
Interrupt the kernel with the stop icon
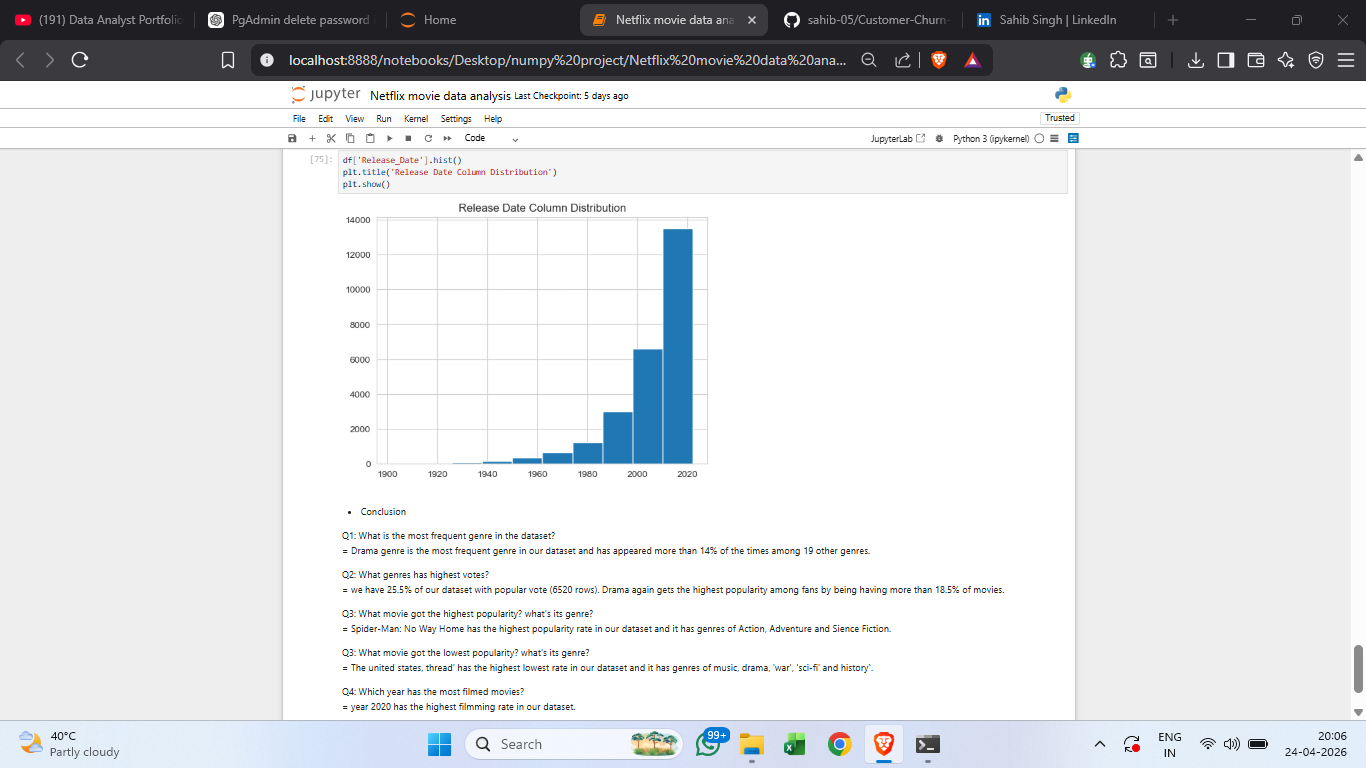409,138
